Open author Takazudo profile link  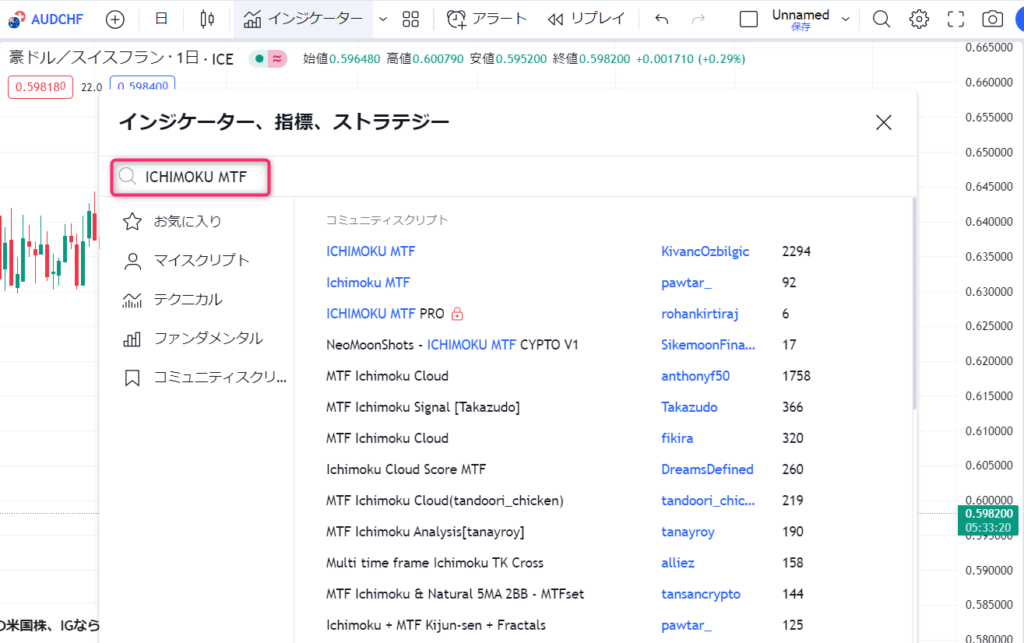(x=689, y=407)
